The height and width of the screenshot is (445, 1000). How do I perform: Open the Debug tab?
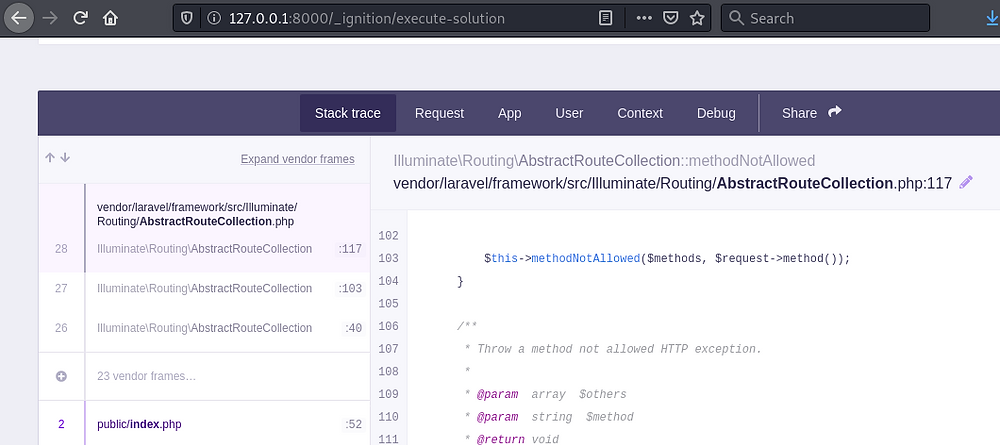(716, 113)
